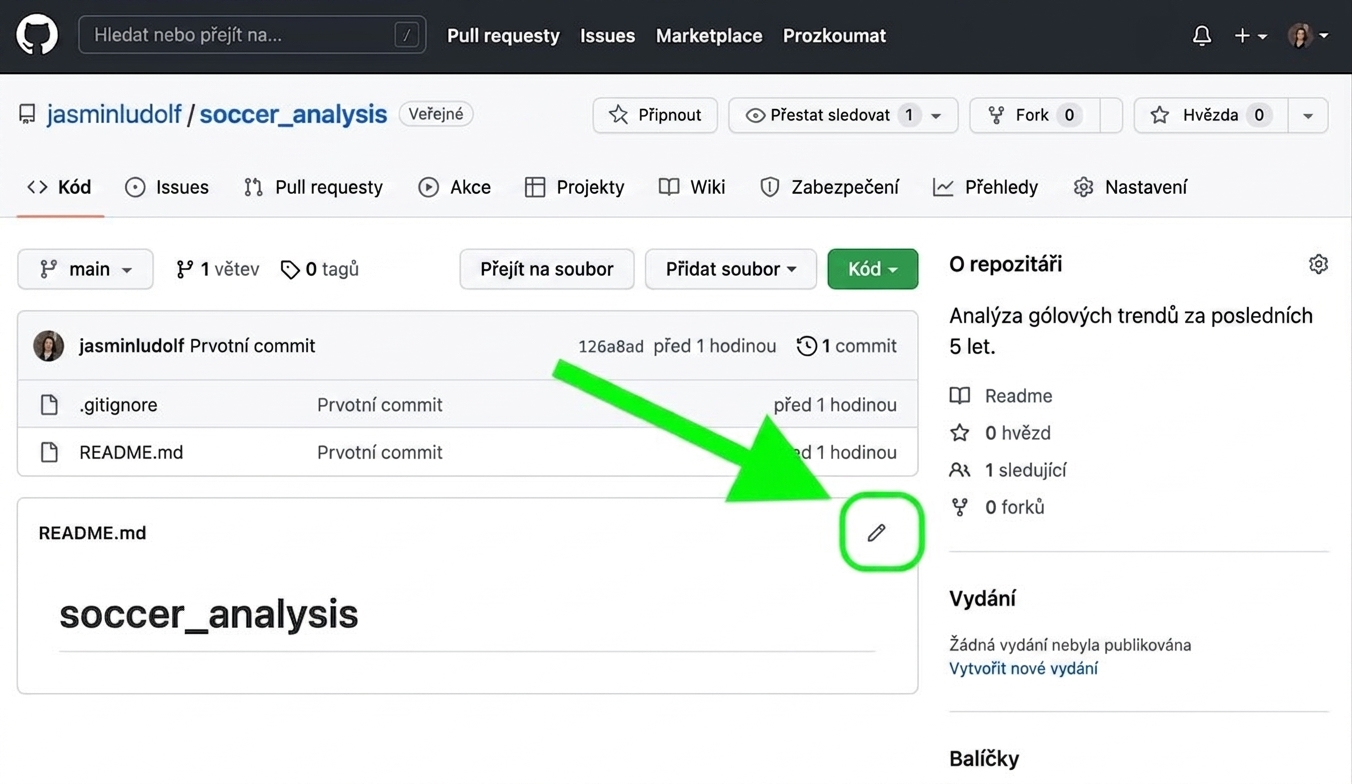Click the GitHub Octocat logo
Viewport: 1352px width, 784px height.
[37, 35]
